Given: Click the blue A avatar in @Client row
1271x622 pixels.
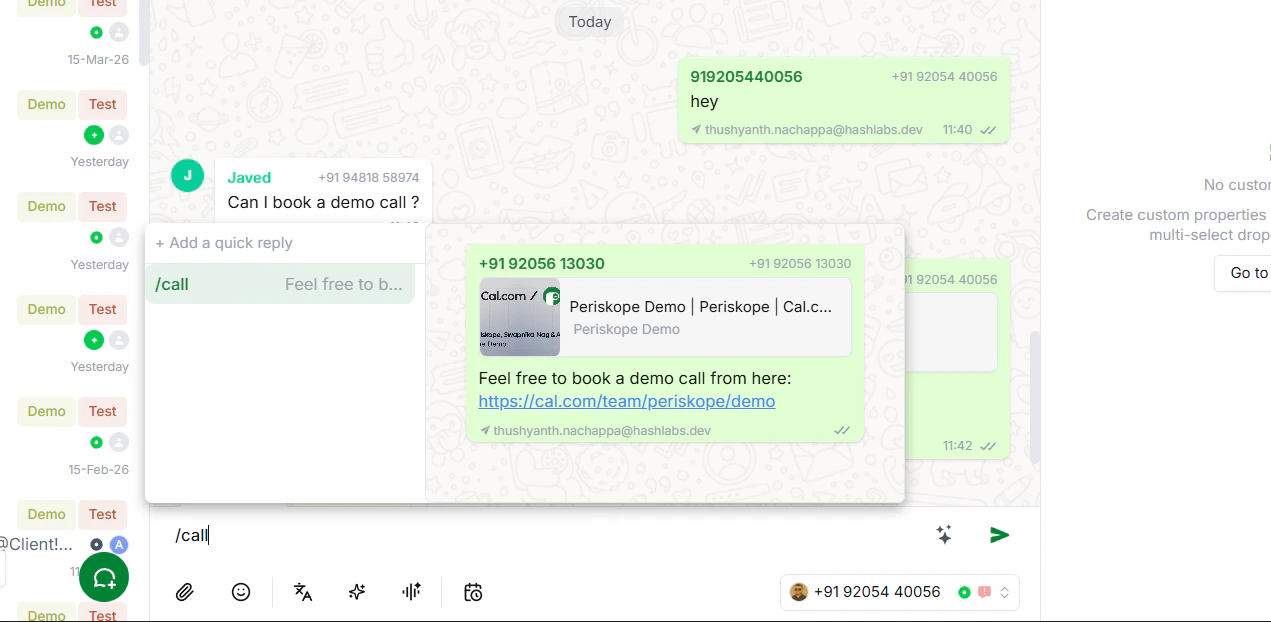Looking at the screenshot, I should [x=119, y=544].
